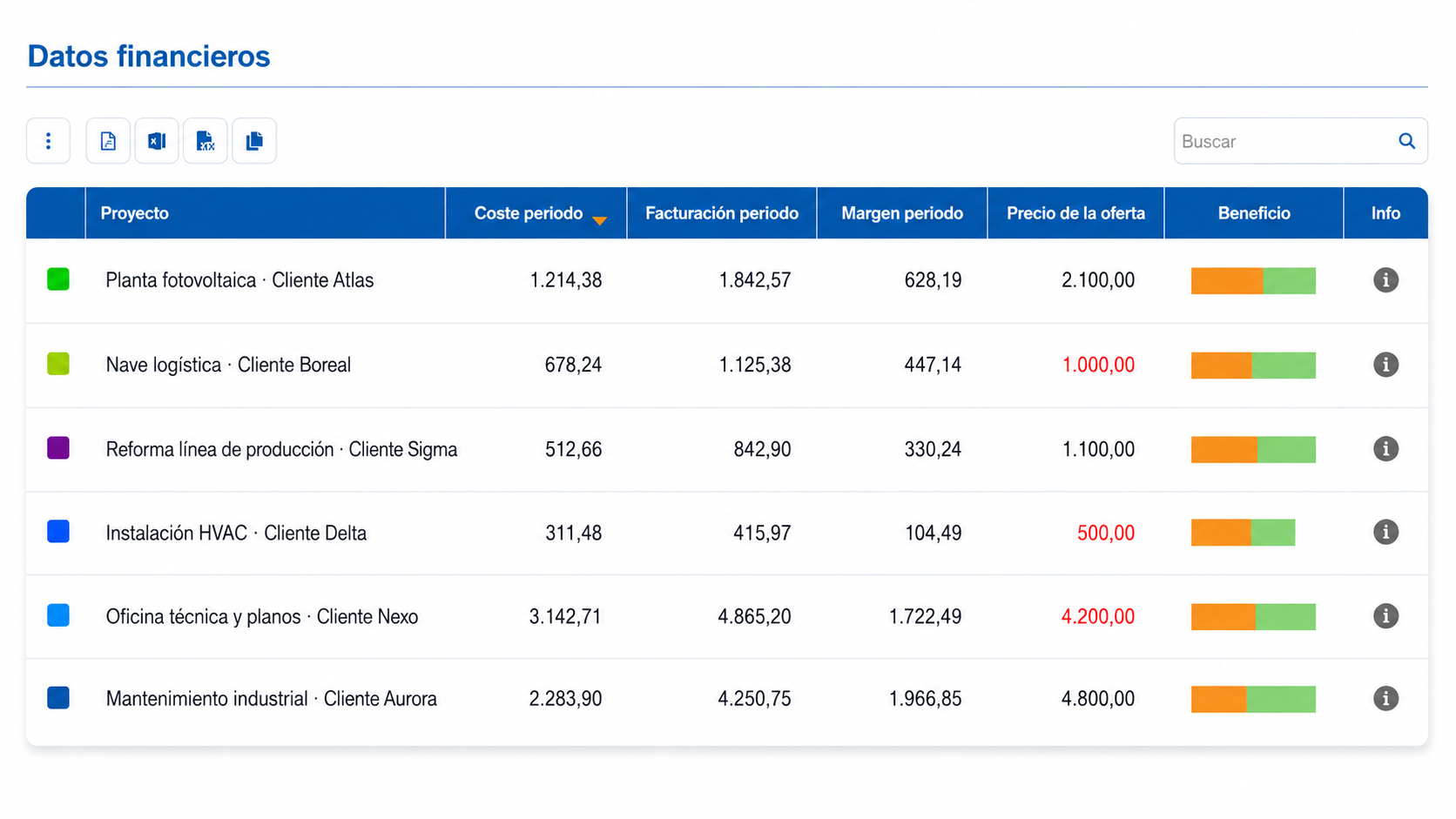Click the margin value 1.722,49
The height and width of the screenshot is (819, 1456).
click(925, 616)
